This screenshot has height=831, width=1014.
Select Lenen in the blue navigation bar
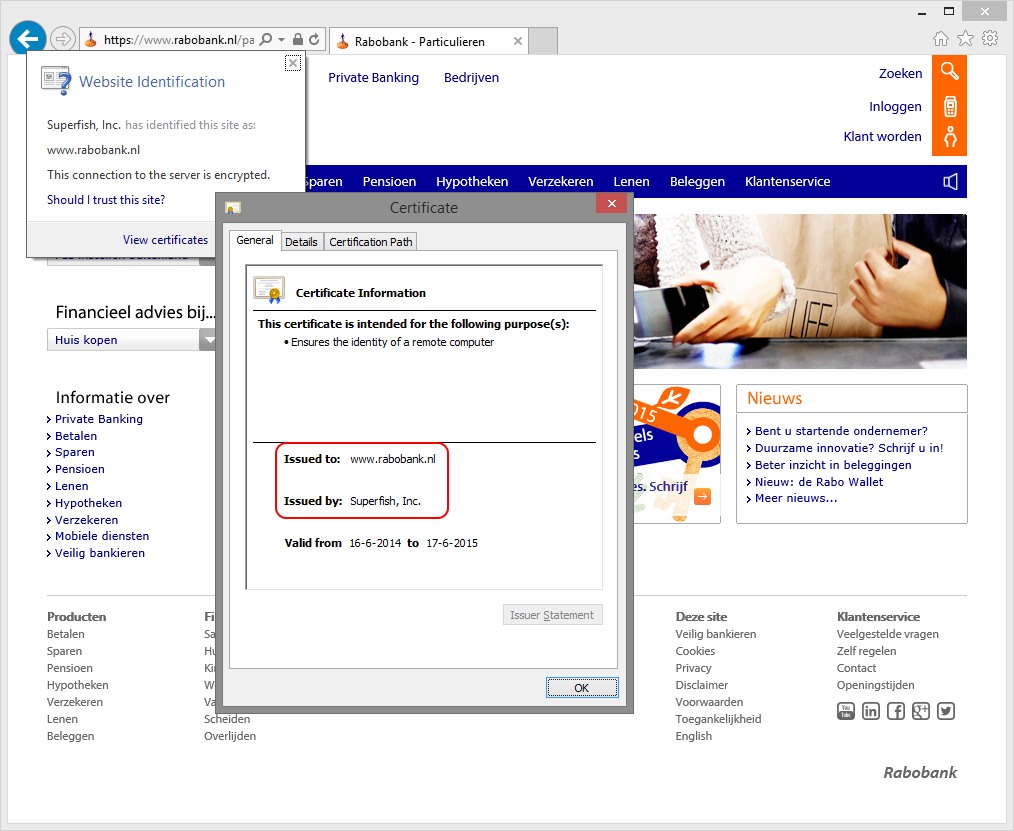631,182
